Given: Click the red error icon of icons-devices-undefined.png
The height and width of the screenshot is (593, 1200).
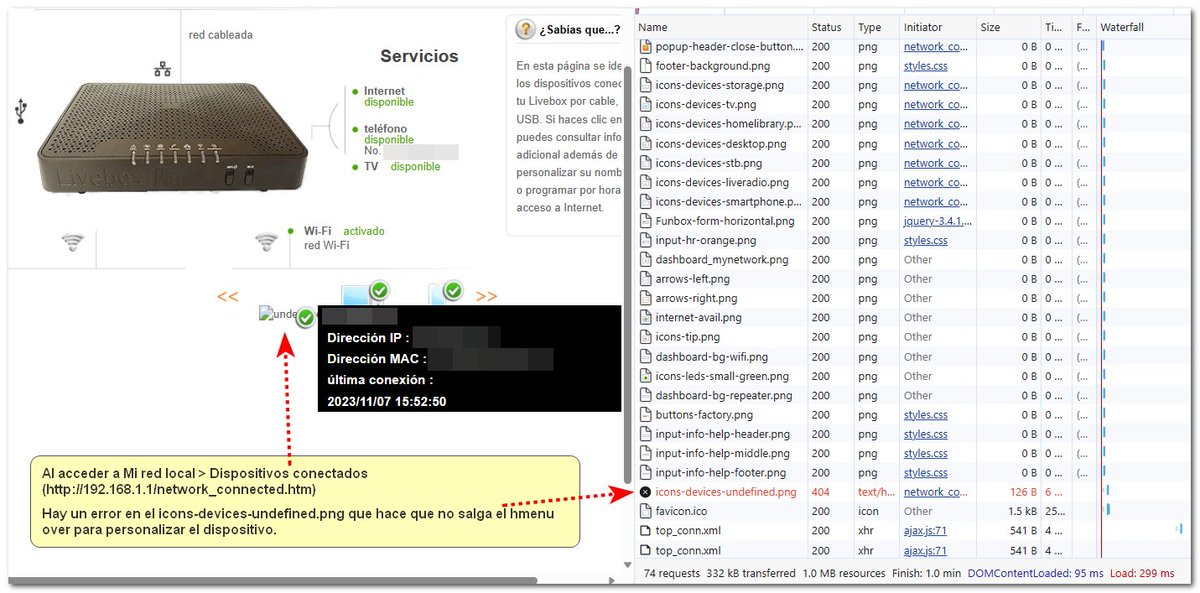Looking at the screenshot, I should (x=645, y=492).
